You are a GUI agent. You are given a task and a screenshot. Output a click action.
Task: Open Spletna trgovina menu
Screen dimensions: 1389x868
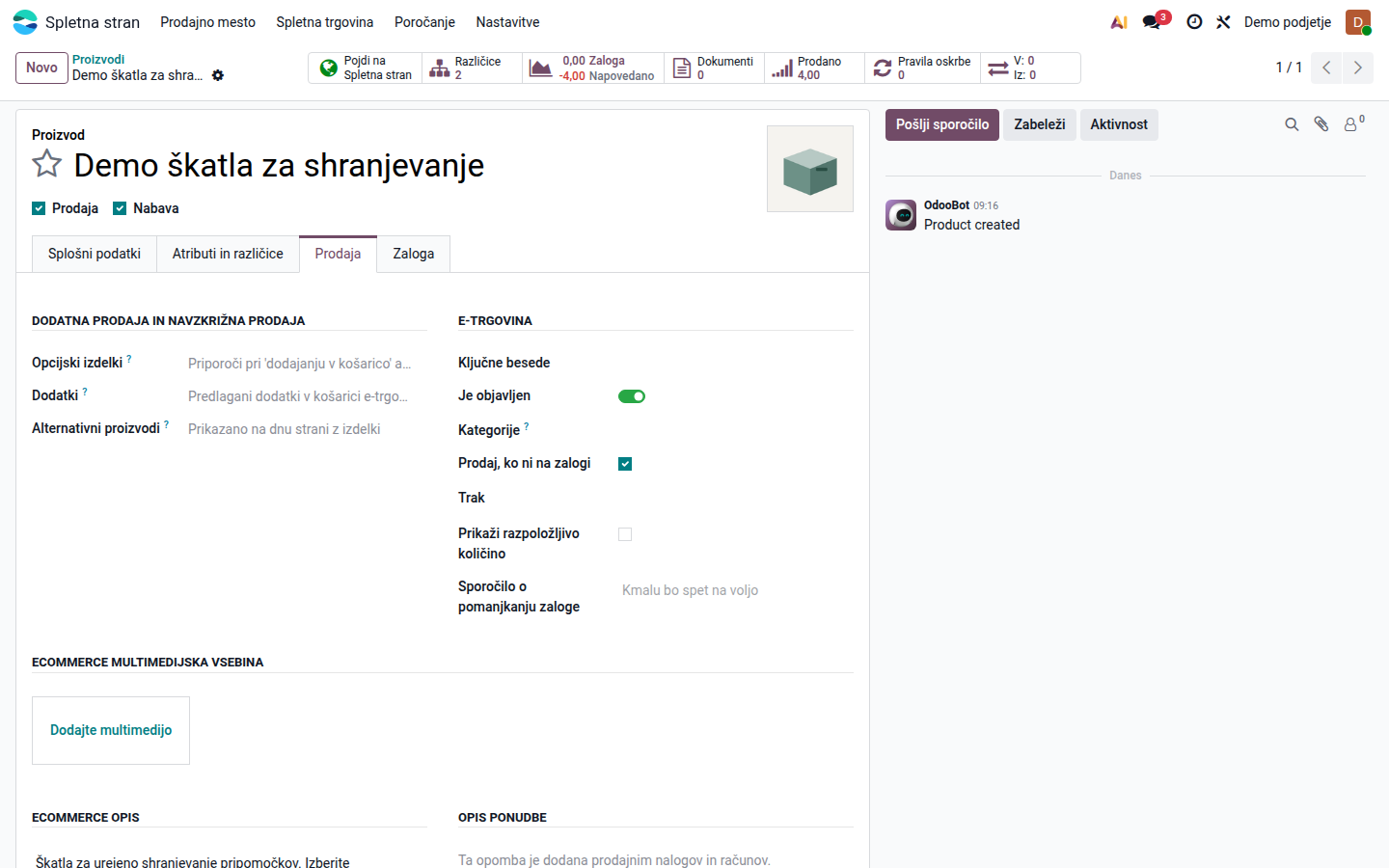point(324,22)
